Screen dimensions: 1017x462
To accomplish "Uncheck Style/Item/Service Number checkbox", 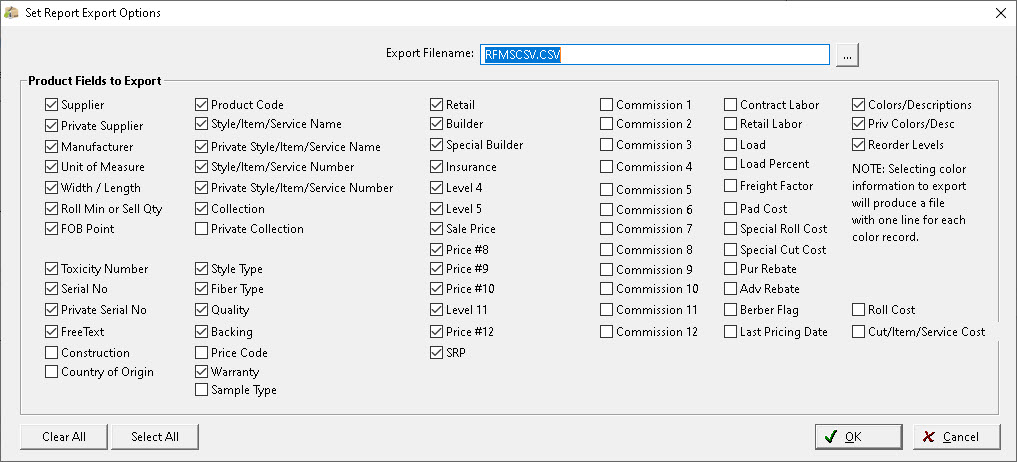I will pos(202,167).
